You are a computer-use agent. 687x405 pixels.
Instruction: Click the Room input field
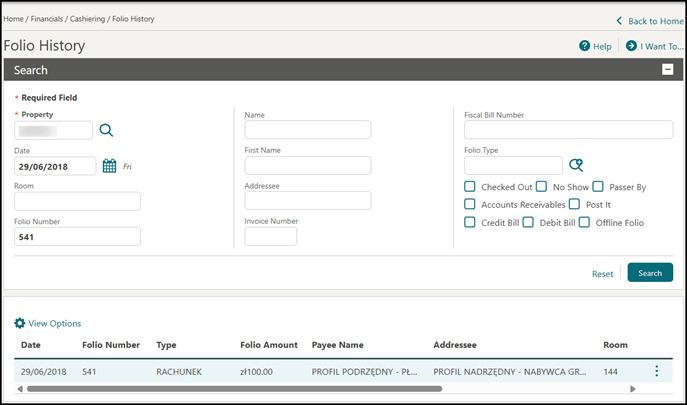pos(78,201)
